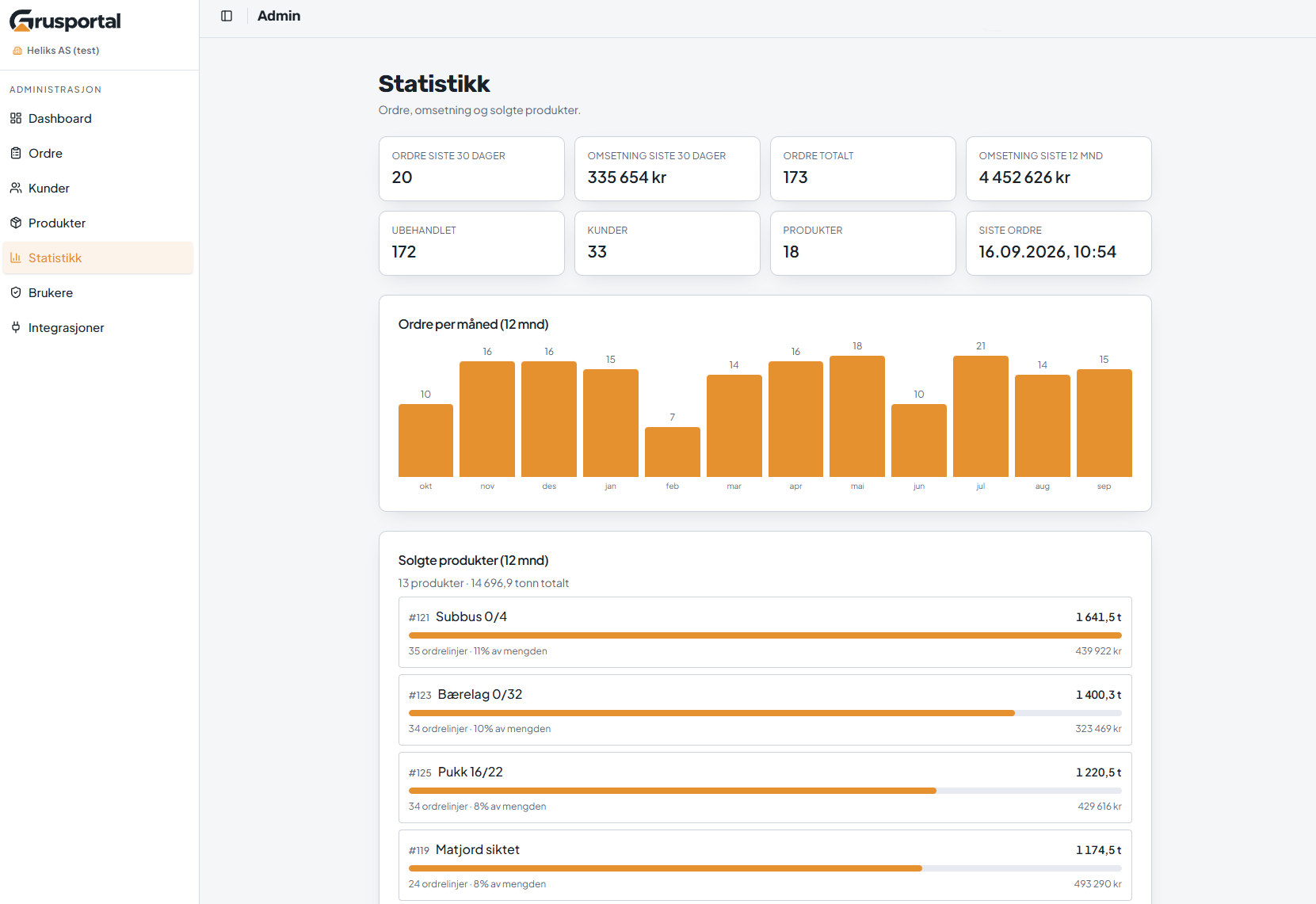1316x904 pixels.
Task: Click the Bærelag 0/32 product name
Action: click(x=480, y=695)
